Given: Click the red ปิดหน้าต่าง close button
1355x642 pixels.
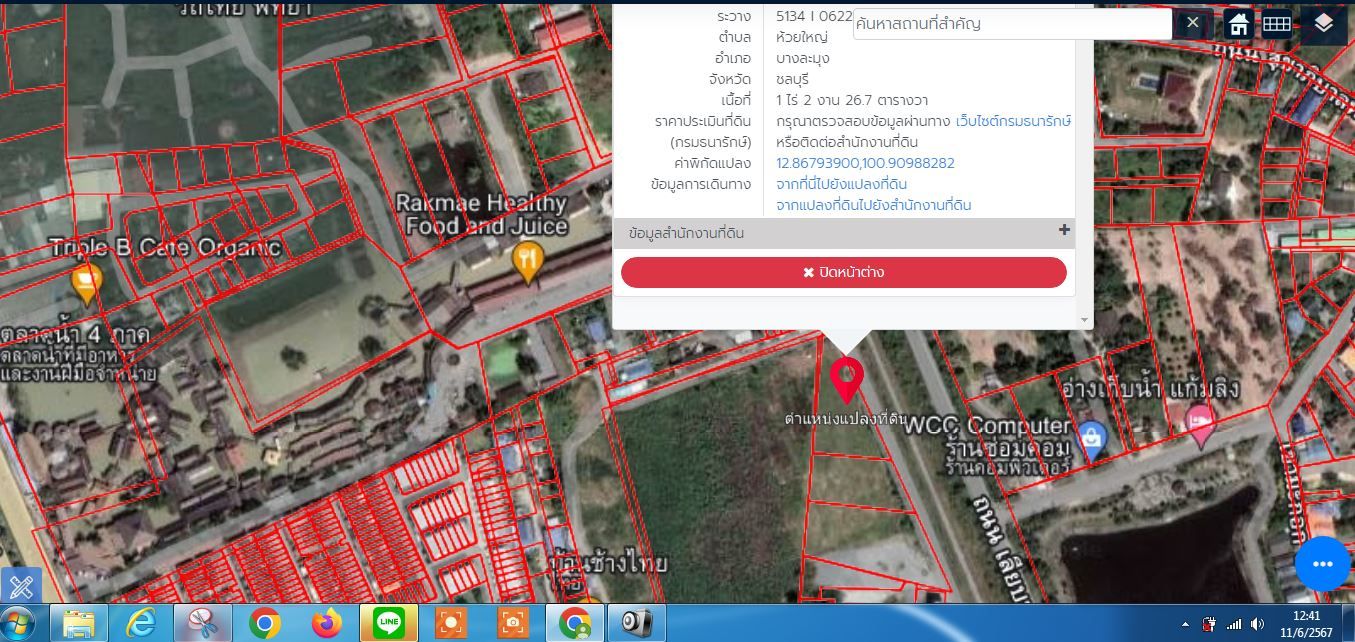Looking at the screenshot, I should click(844, 272).
